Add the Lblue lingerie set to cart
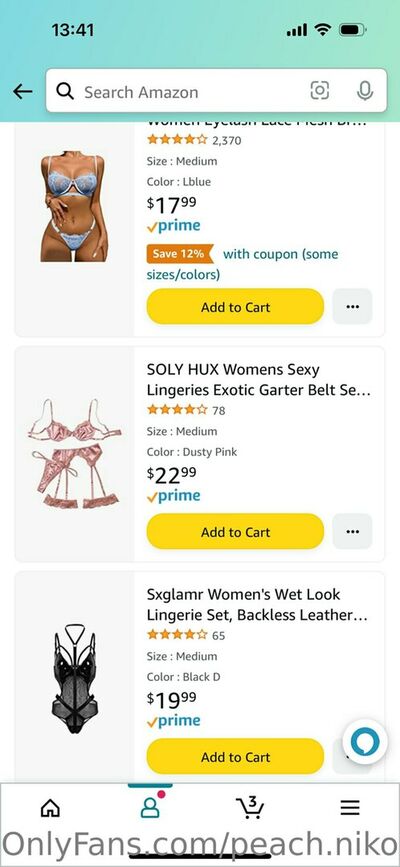Viewport: 400px width, 867px height. coord(235,307)
